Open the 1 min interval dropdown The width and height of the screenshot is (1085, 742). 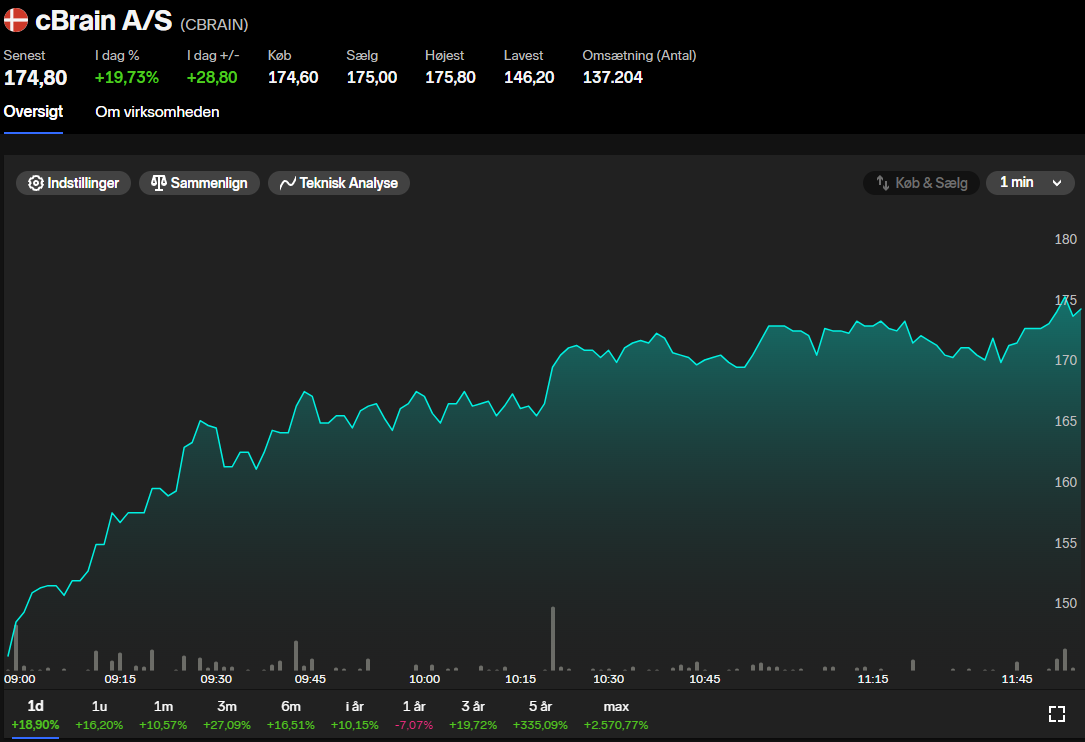click(1030, 183)
